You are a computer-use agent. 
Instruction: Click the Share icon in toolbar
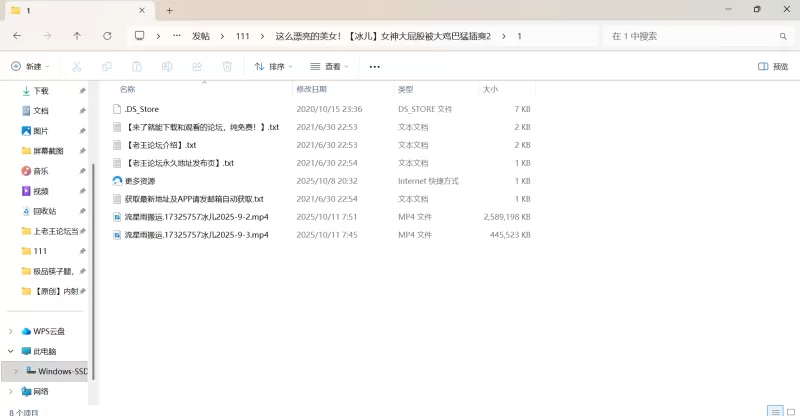(x=197, y=67)
